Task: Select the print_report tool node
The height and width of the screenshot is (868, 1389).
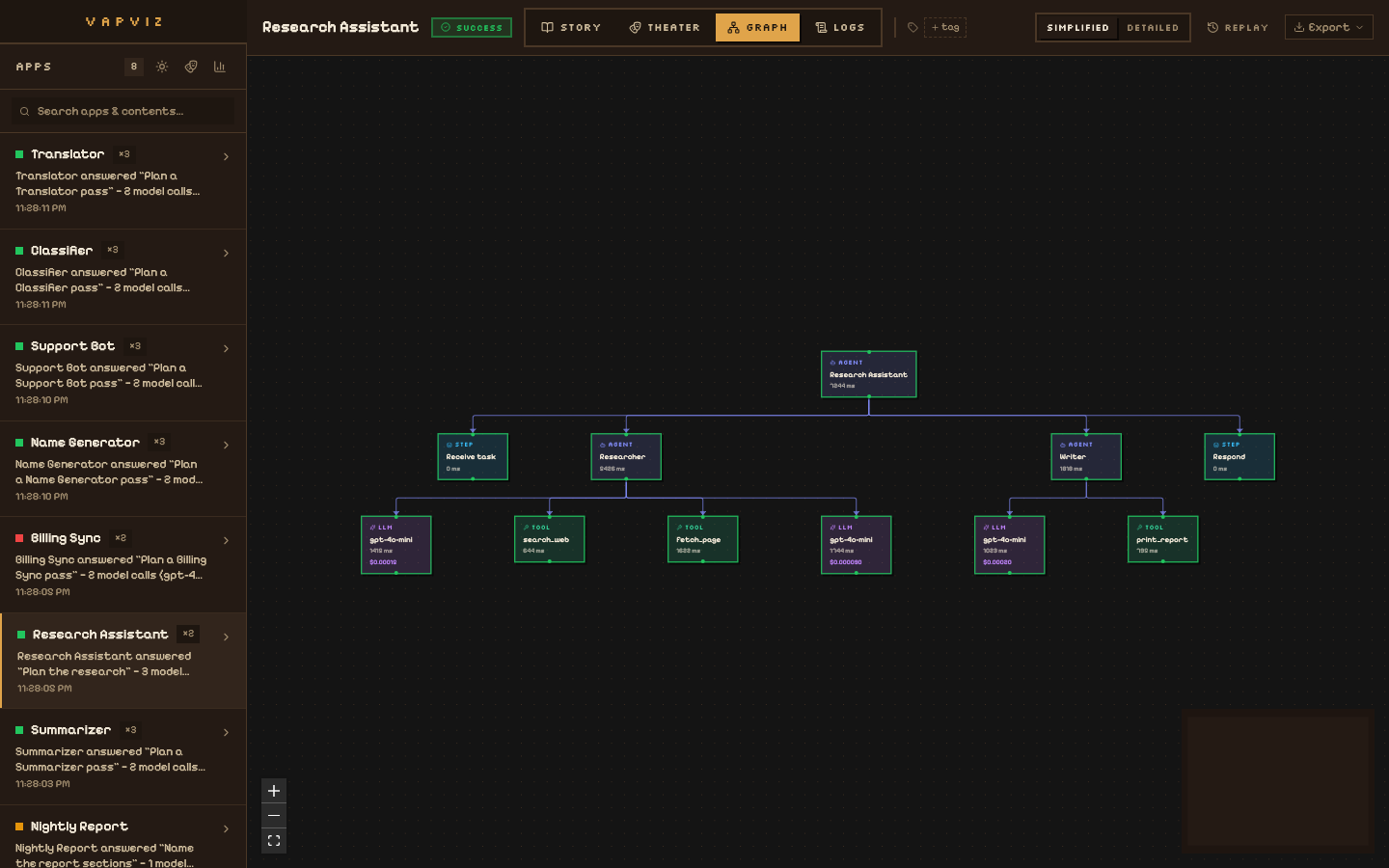Action: point(1162,539)
